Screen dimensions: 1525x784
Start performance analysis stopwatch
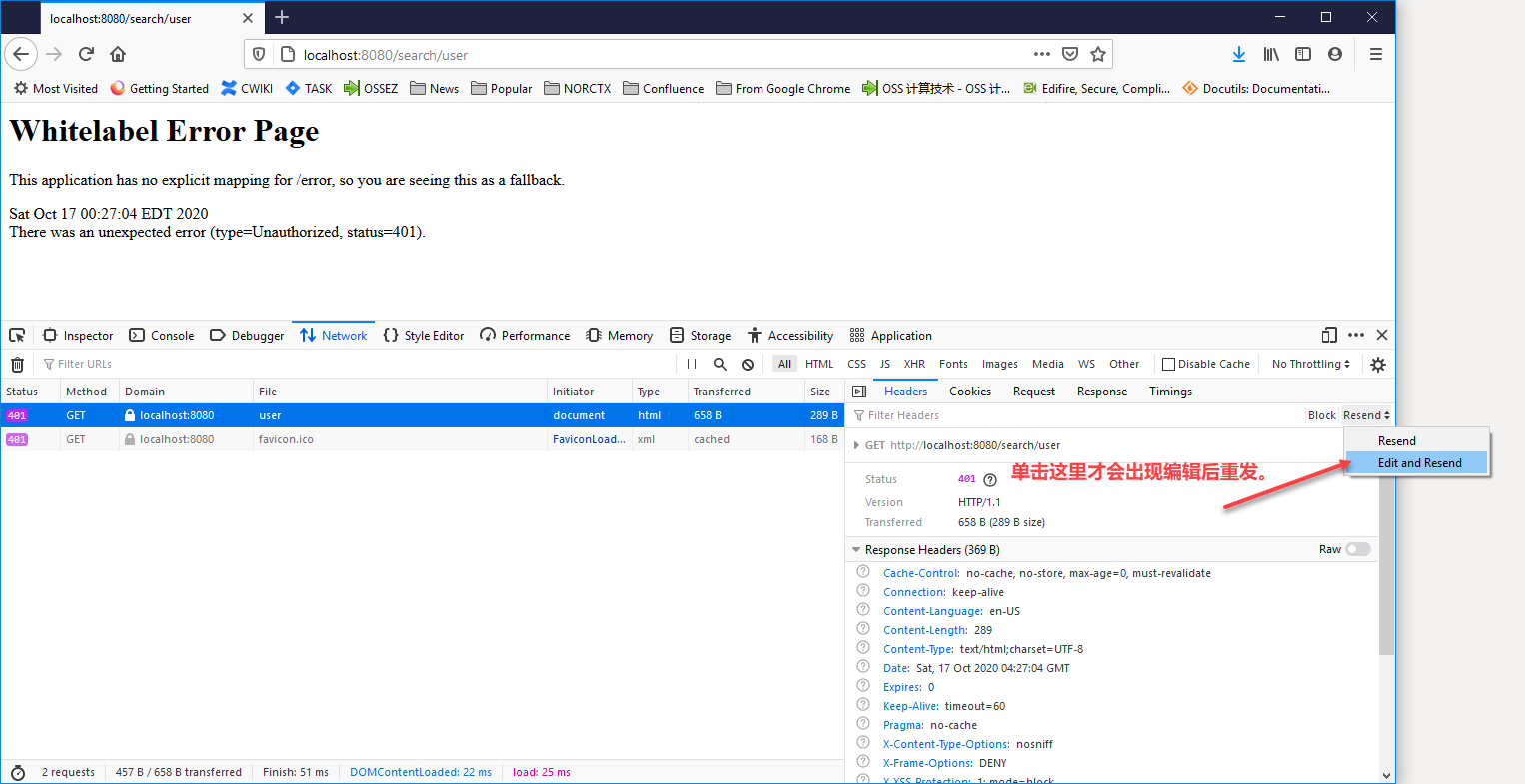[17, 772]
